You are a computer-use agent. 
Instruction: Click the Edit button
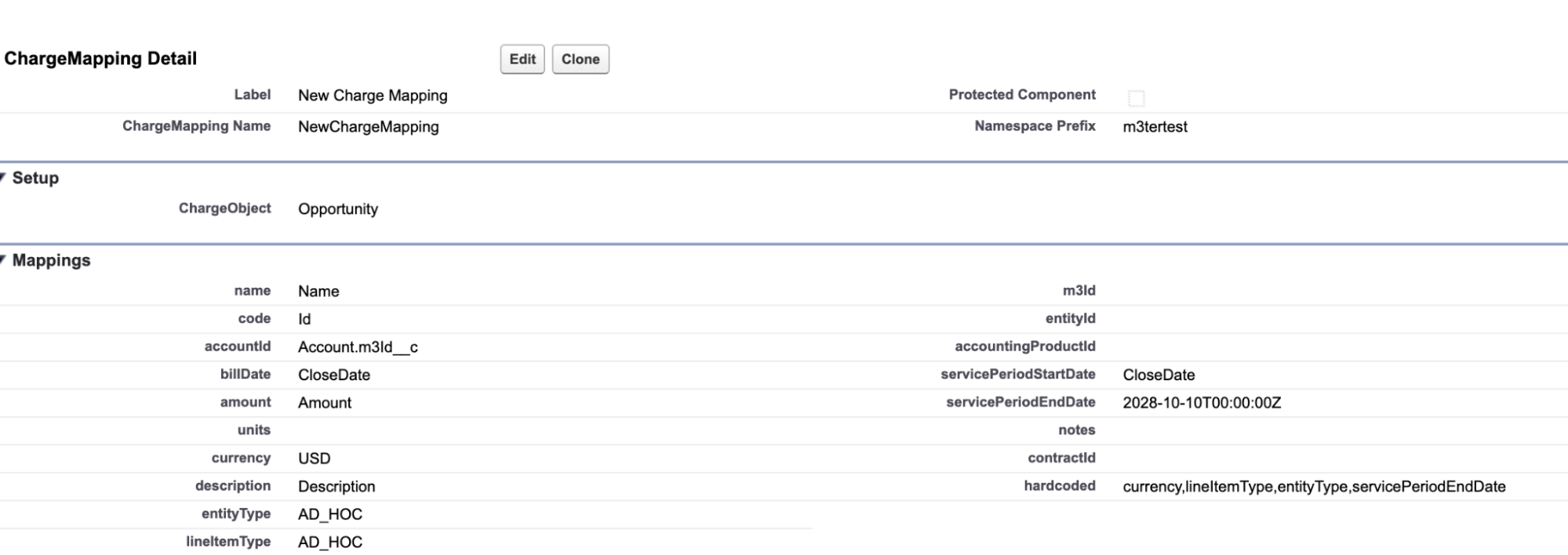[x=522, y=60]
